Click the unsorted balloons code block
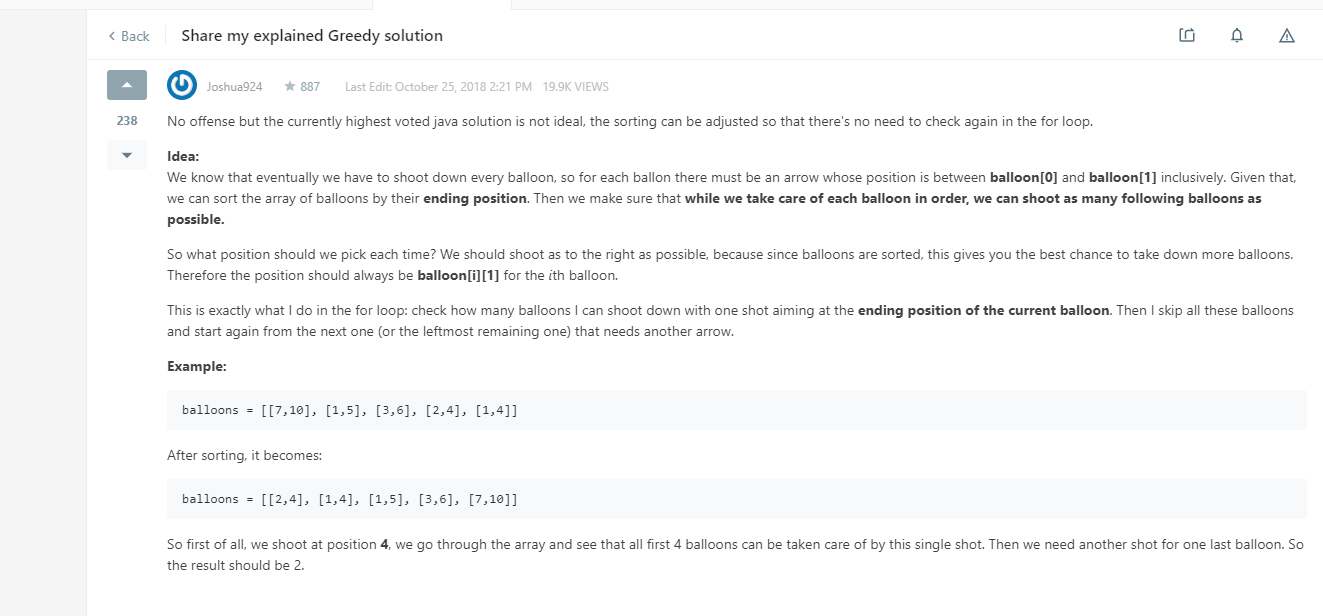Screen dimensions: 1323x616 (x=736, y=410)
